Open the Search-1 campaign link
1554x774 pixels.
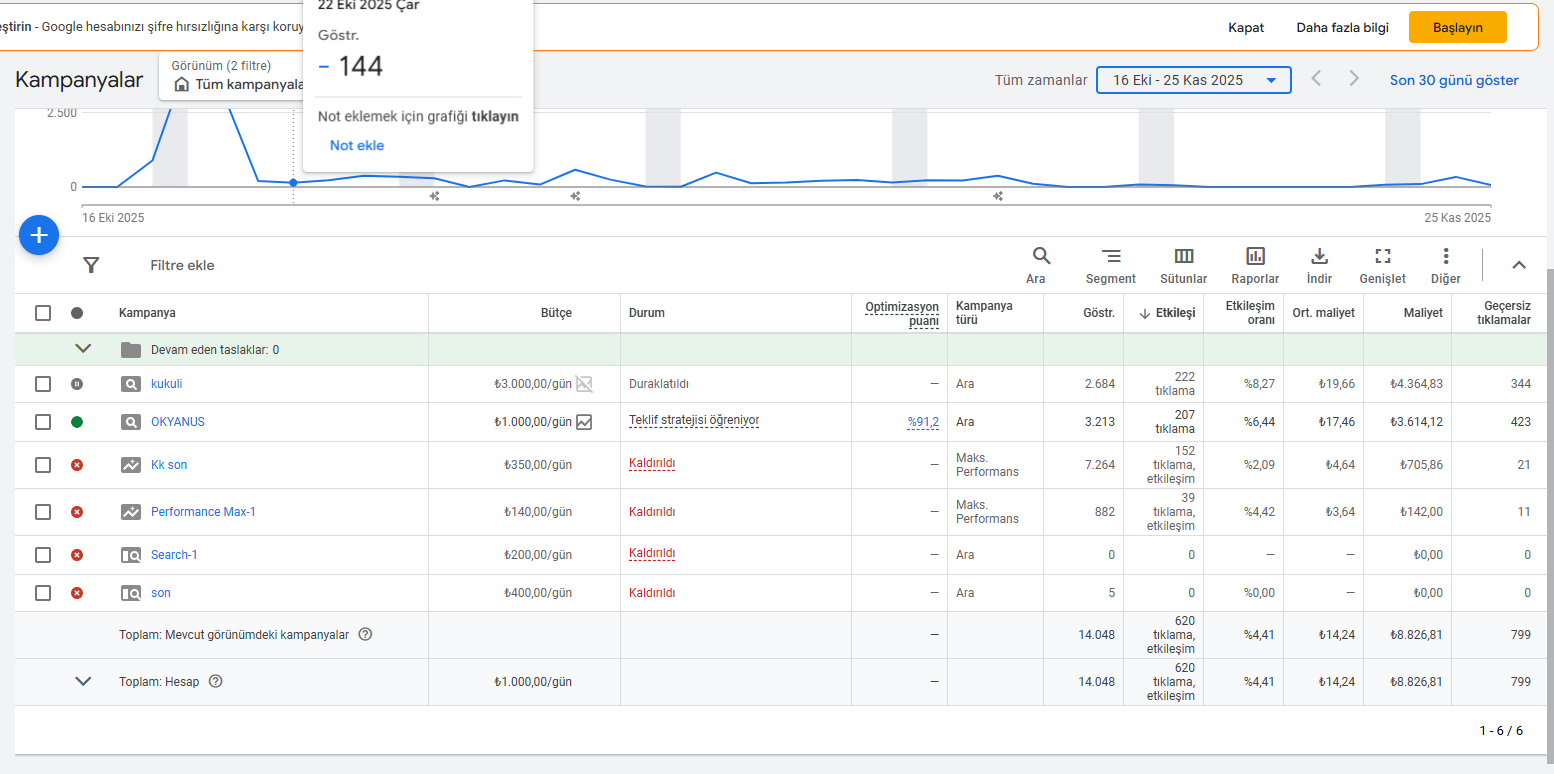pos(174,555)
